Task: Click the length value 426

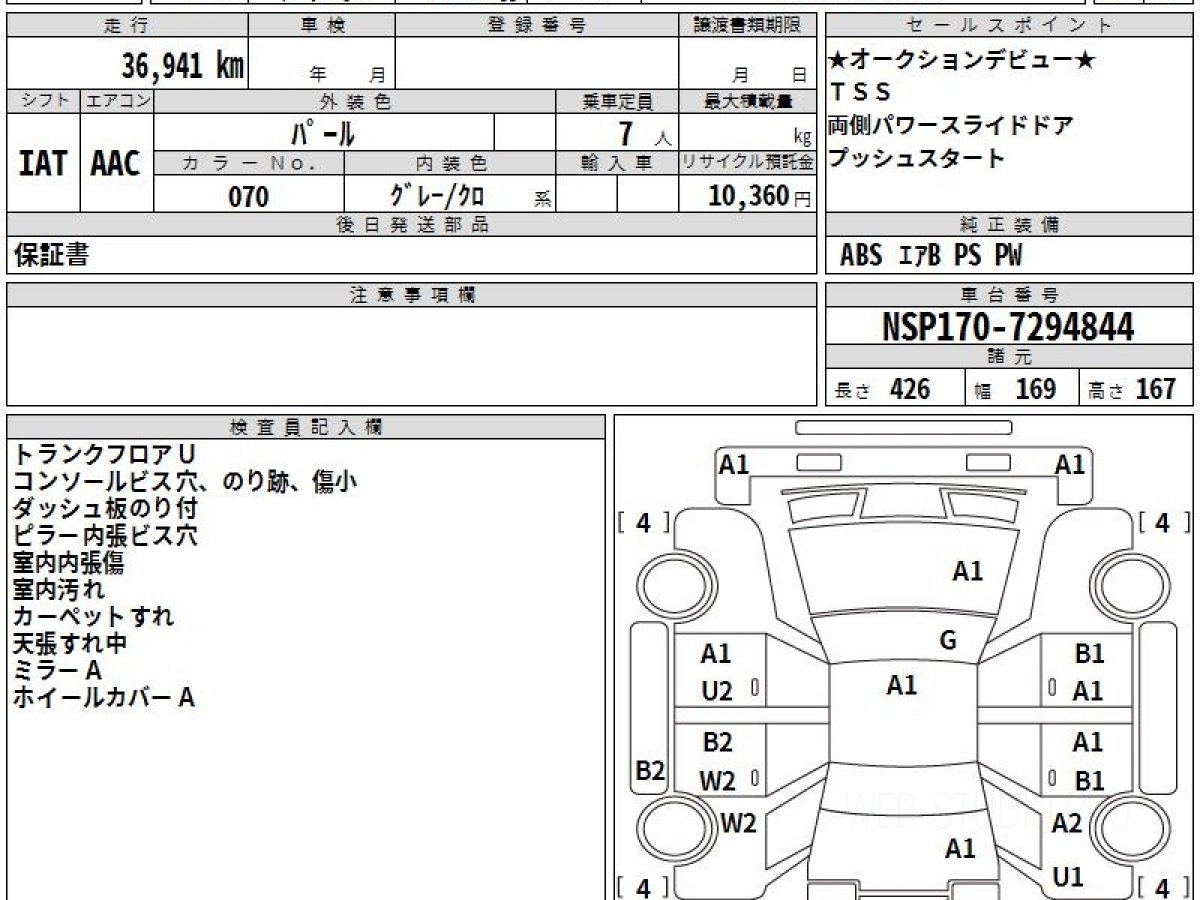Action: [x=910, y=389]
